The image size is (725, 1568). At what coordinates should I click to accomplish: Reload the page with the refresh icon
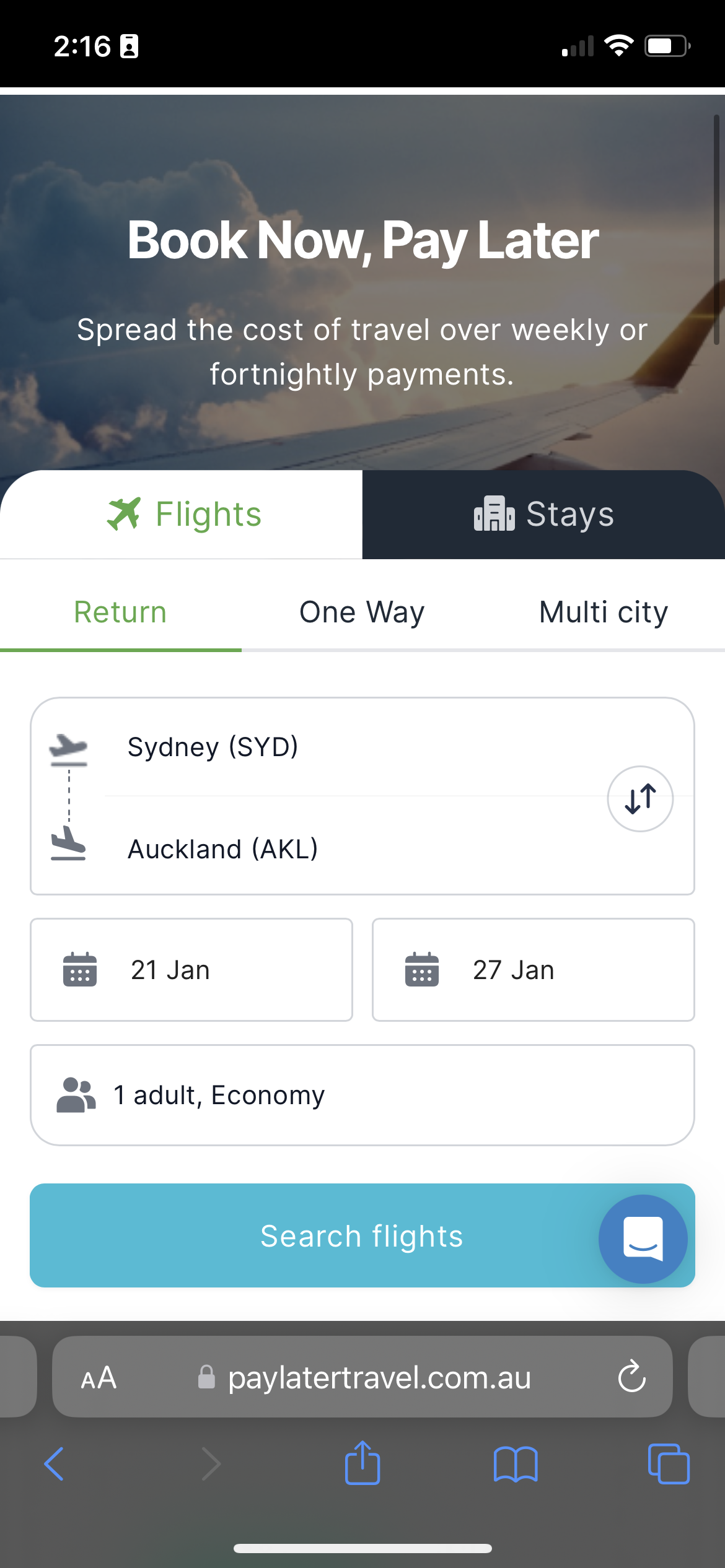632,1377
